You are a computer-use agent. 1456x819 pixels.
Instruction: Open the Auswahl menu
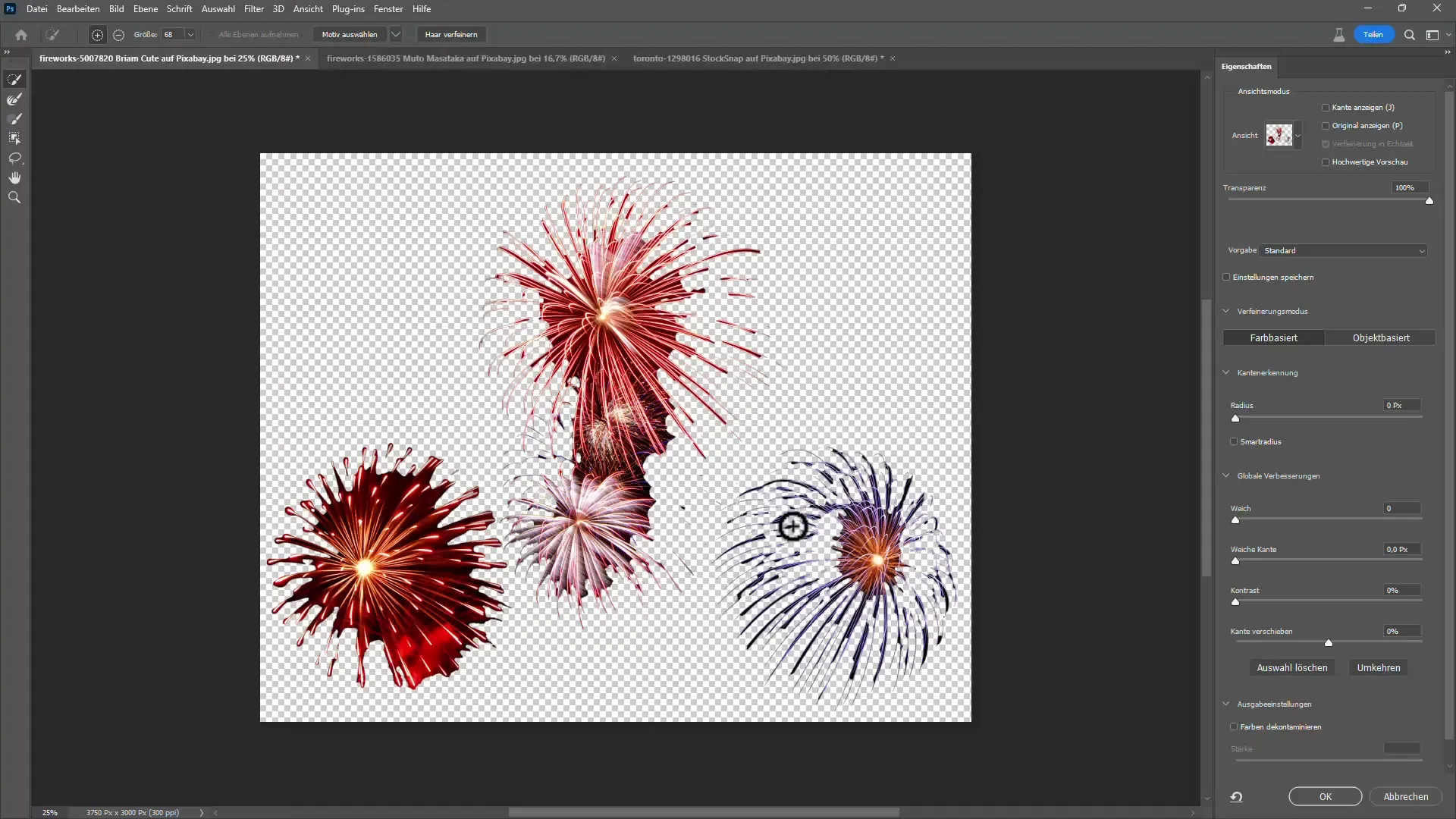pyautogui.click(x=218, y=9)
